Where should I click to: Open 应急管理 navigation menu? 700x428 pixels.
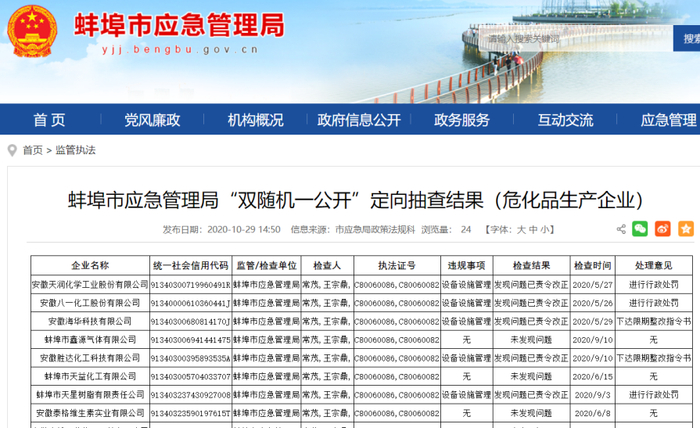click(x=668, y=120)
